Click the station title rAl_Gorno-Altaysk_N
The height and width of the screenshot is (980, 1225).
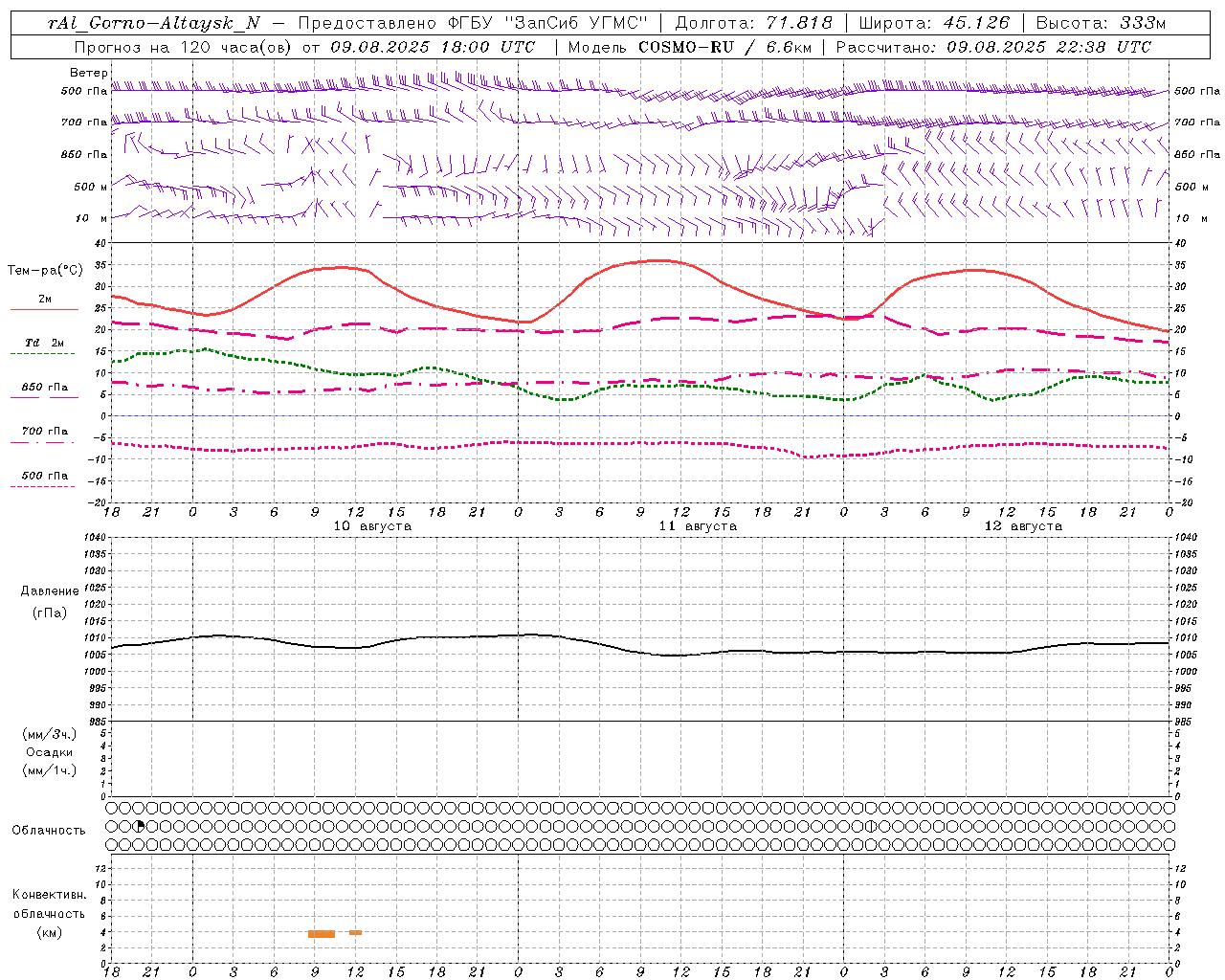coord(153,23)
